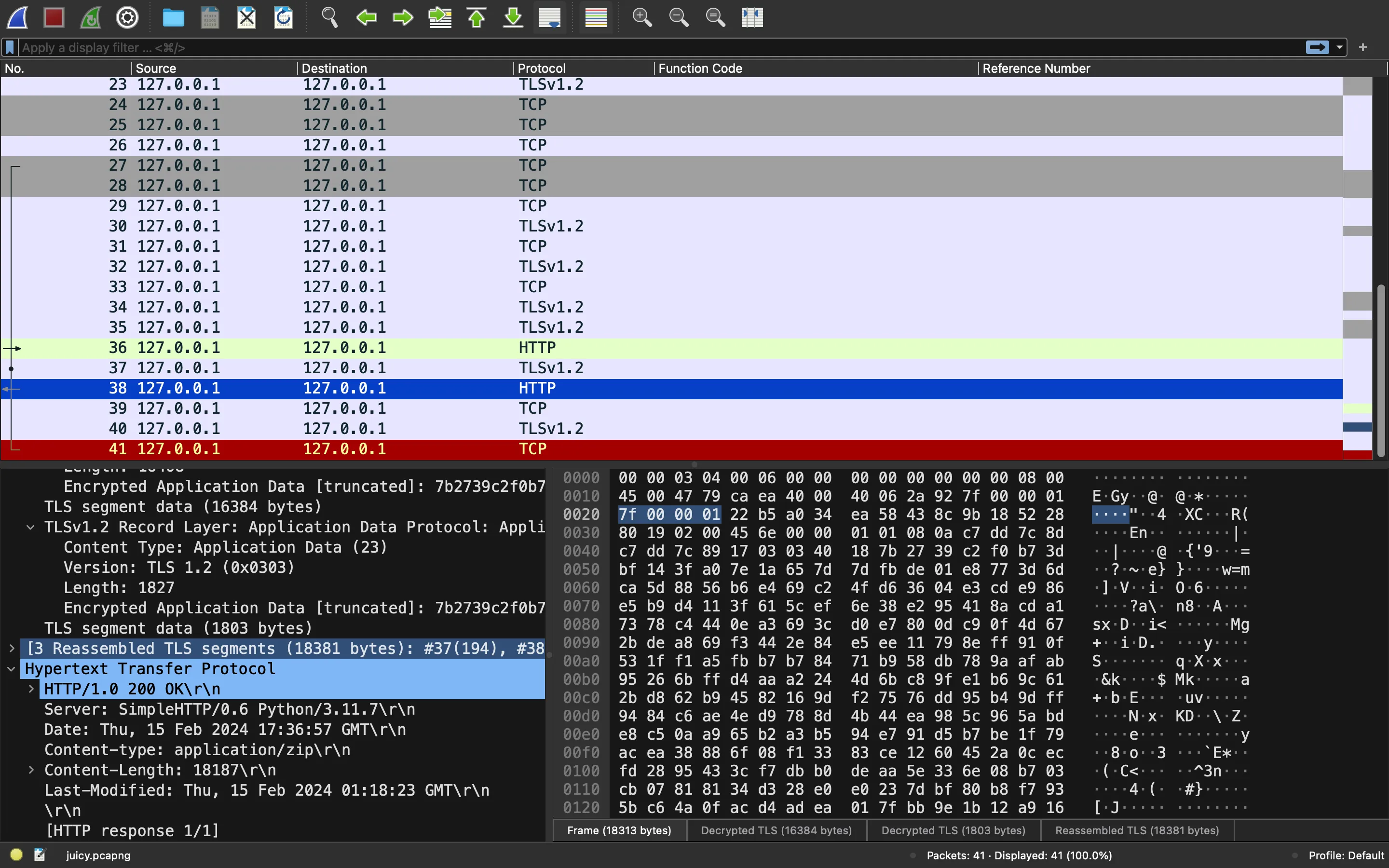Select the Length: 1827 field
This screenshot has height=868, width=1389.
pyautogui.click(x=119, y=588)
